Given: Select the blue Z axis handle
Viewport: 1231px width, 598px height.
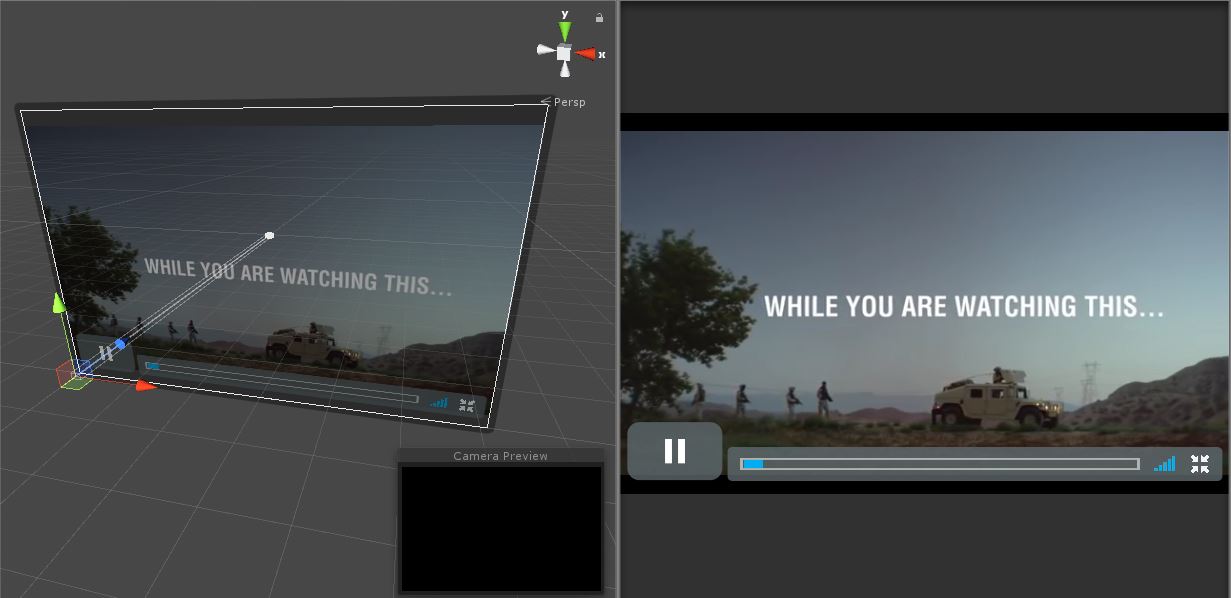Looking at the screenshot, I should point(120,344).
